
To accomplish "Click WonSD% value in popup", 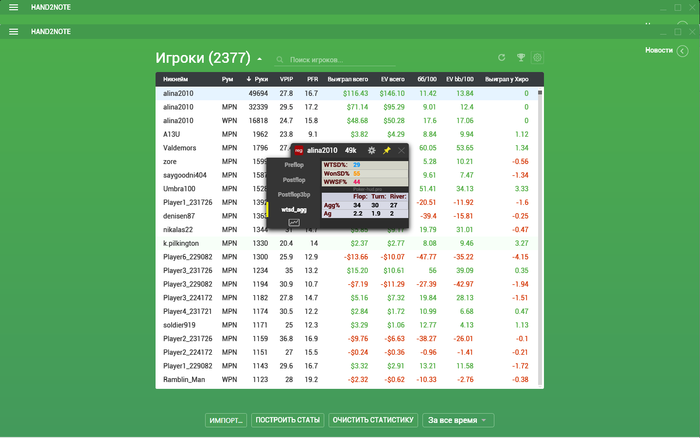I will 356,173.
